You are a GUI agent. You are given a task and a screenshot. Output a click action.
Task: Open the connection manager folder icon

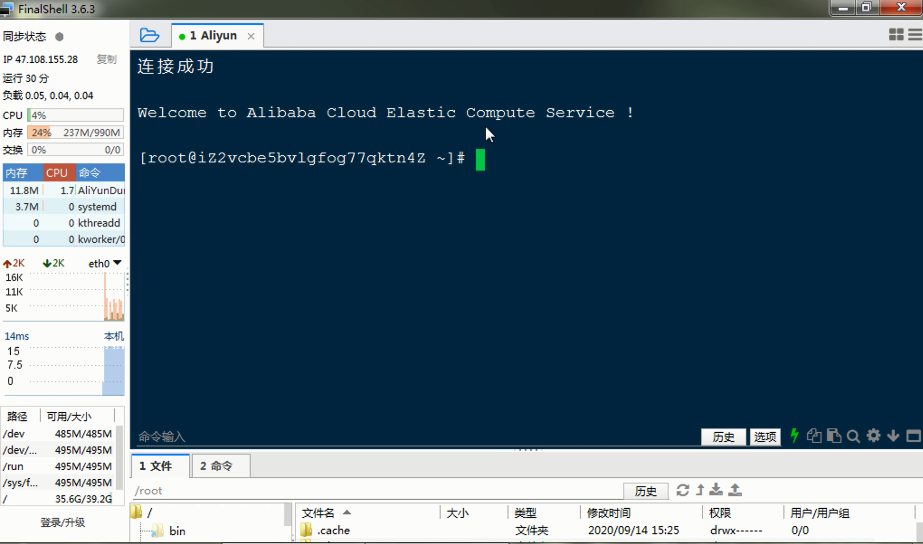click(149, 35)
